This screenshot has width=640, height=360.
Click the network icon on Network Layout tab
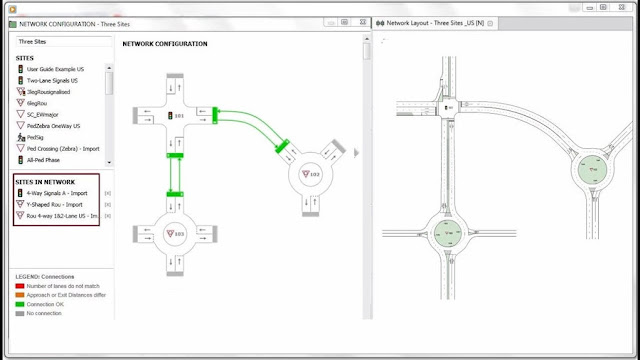coord(380,23)
